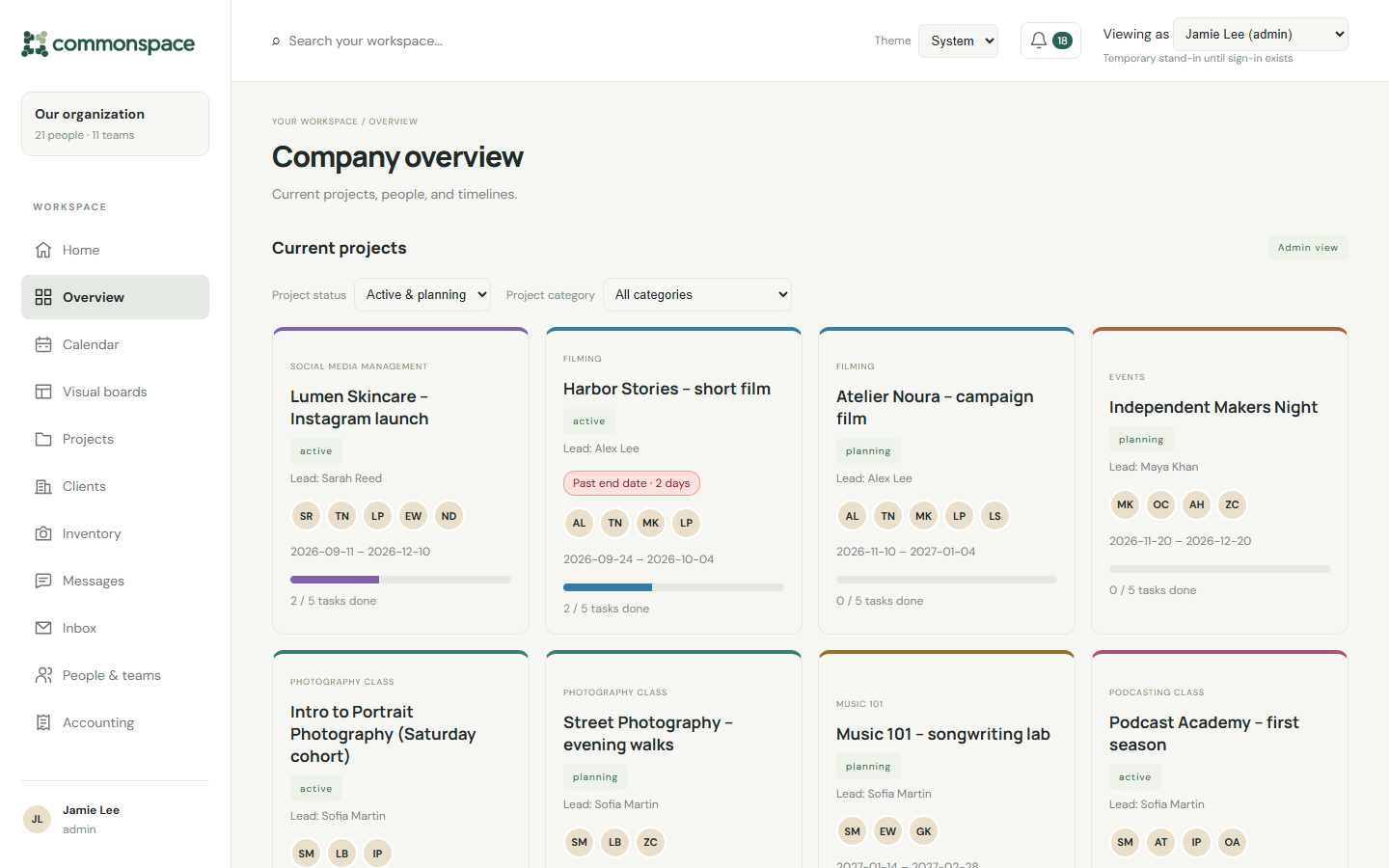The image size is (1389, 868).
Task: Click Lumen Skincare tasks progress bar
Action: [400, 580]
